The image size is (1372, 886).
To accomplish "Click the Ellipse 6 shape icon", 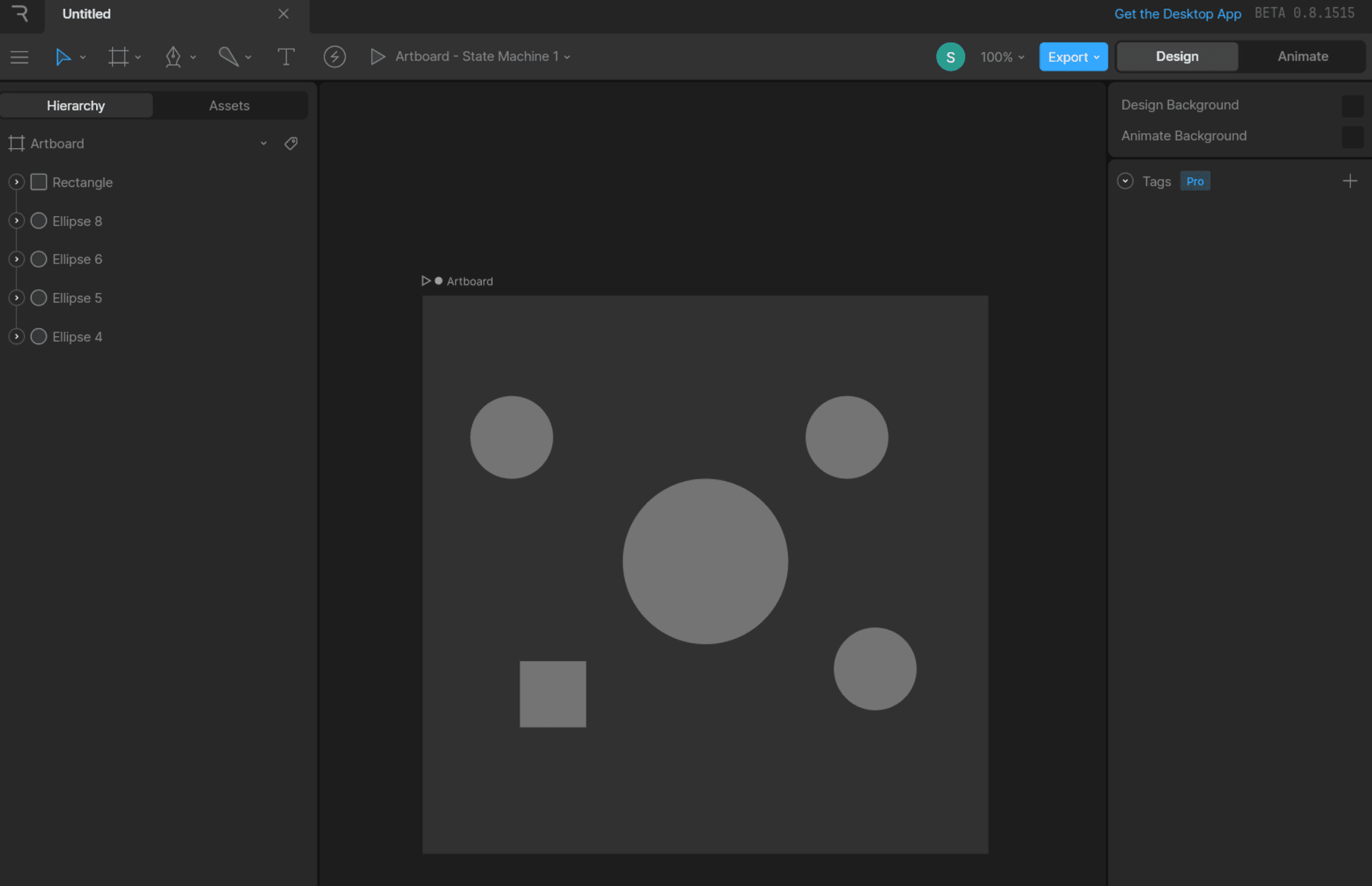I will click(x=39, y=259).
